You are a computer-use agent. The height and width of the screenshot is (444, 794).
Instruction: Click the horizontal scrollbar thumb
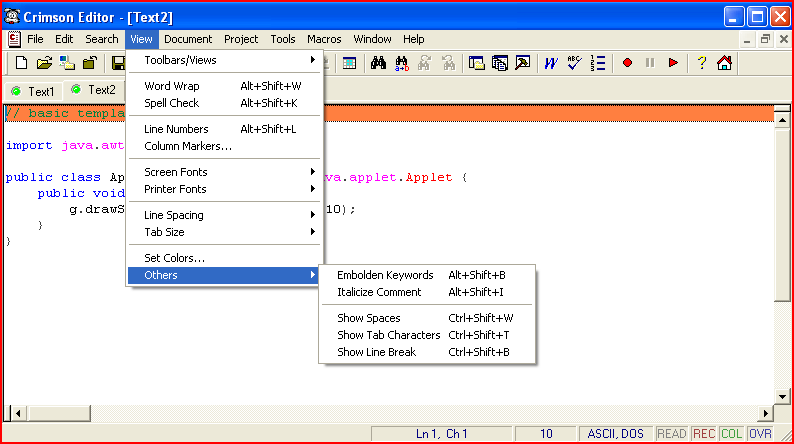59,414
